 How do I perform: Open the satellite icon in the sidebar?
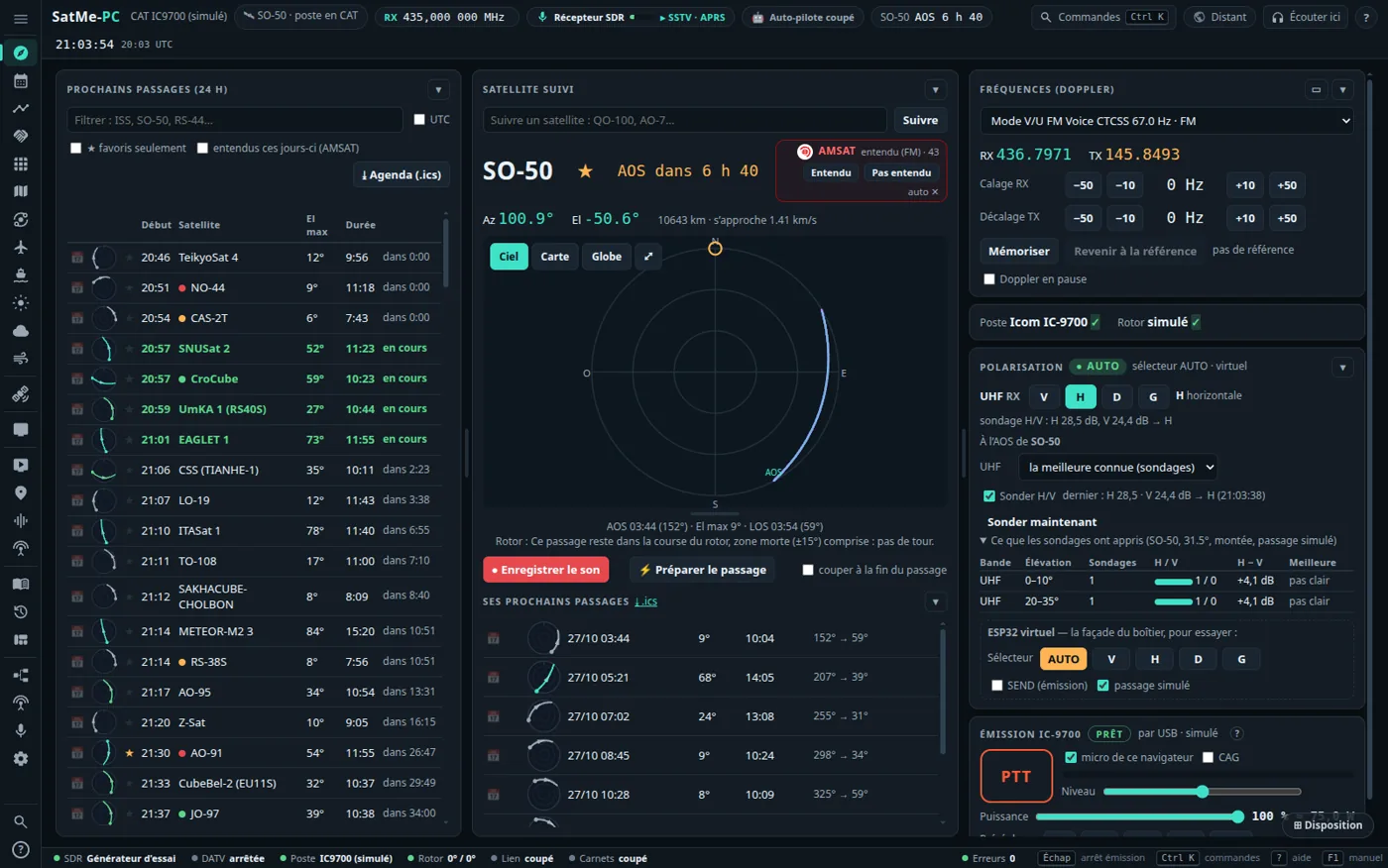tap(20, 394)
